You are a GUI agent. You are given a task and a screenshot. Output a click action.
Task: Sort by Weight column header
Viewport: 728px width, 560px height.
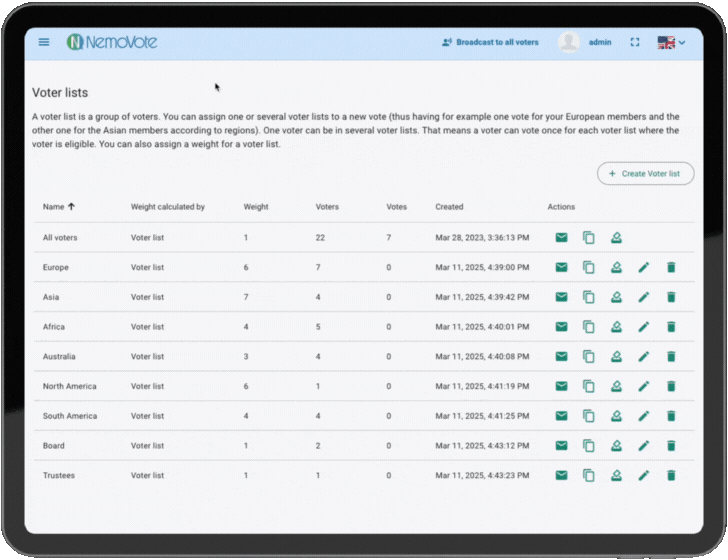pyautogui.click(x=256, y=207)
